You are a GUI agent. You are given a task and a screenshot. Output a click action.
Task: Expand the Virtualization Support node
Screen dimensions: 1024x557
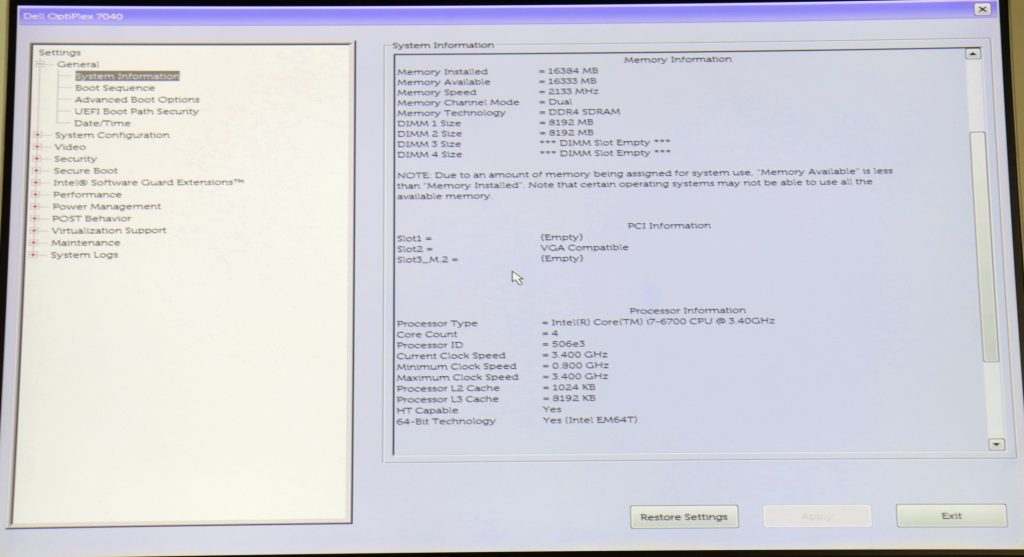[x=35, y=231]
